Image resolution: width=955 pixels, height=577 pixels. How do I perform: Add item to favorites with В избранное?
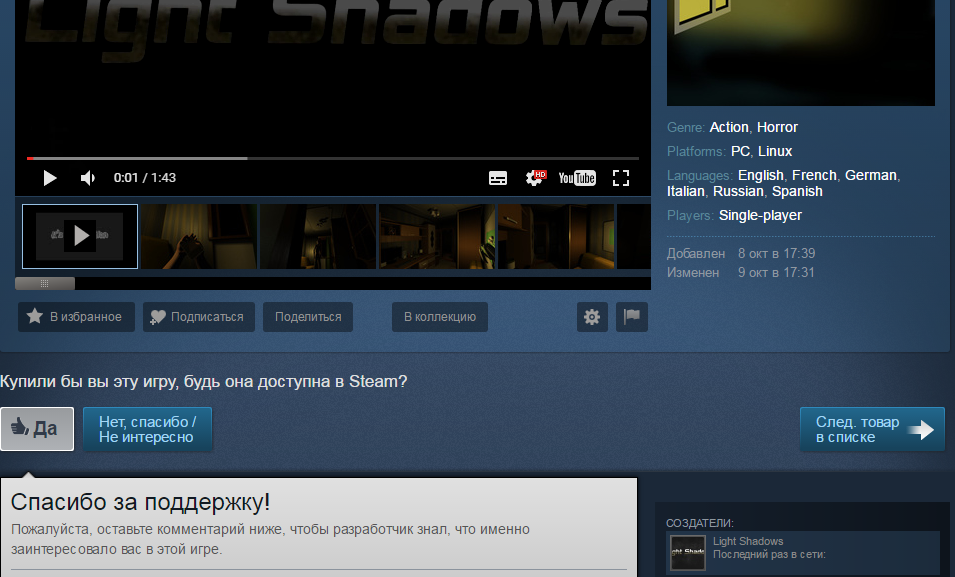coord(76,317)
